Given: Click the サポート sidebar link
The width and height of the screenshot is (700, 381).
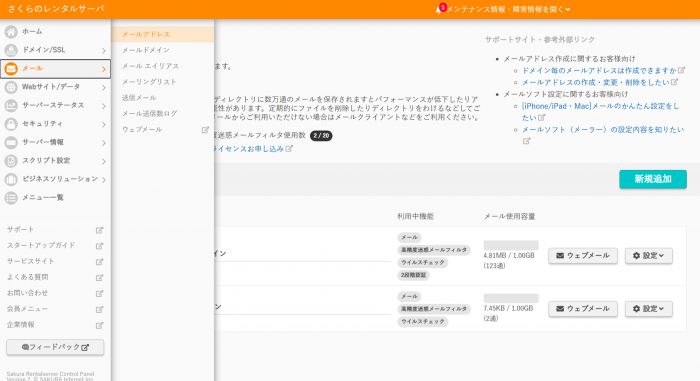Looking at the screenshot, I should click(x=20, y=230).
